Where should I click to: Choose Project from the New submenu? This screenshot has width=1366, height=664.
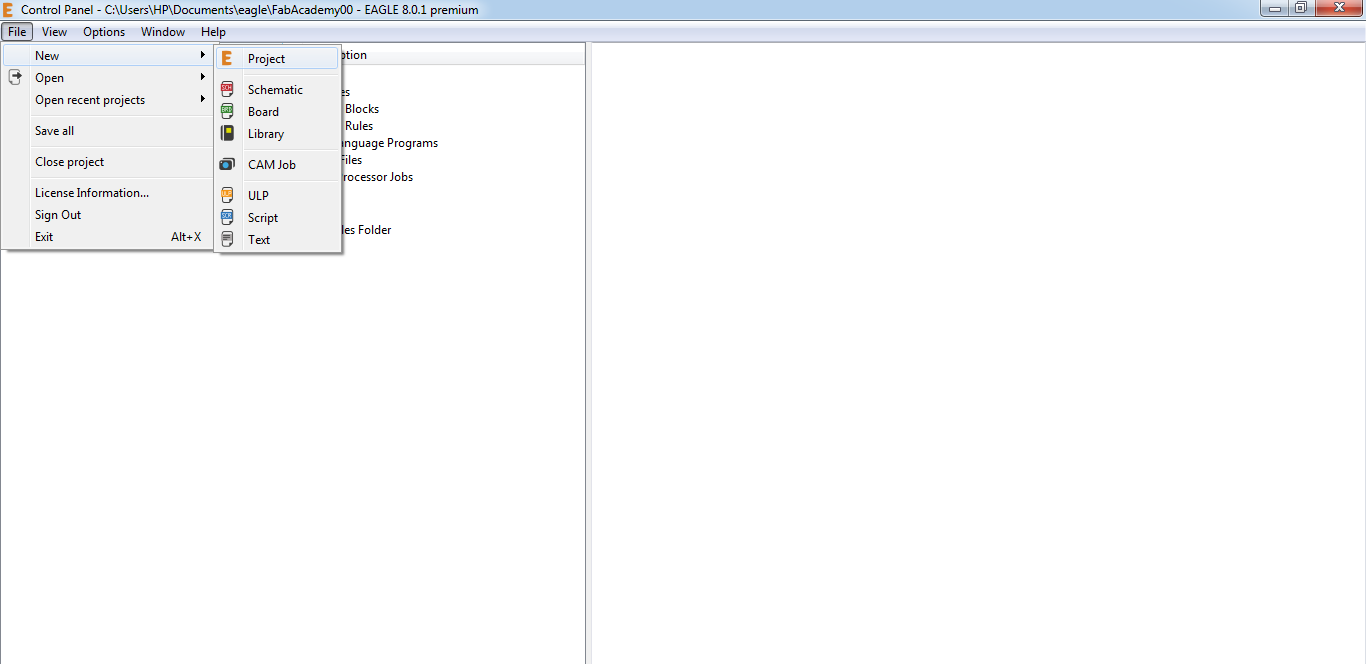[279, 59]
